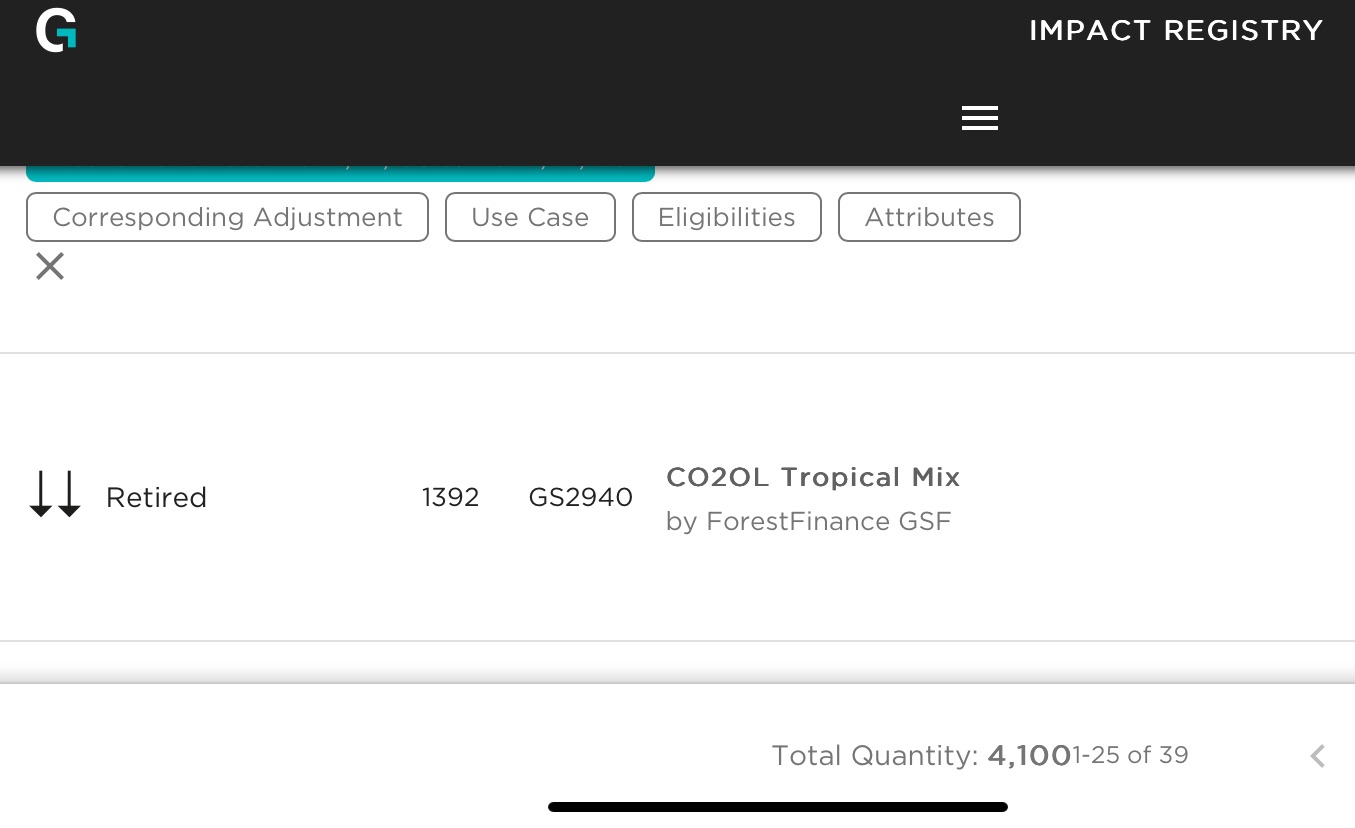This screenshot has width=1355, height=828.
Task: Open the hamburger navigation menu
Action: point(980,118)
